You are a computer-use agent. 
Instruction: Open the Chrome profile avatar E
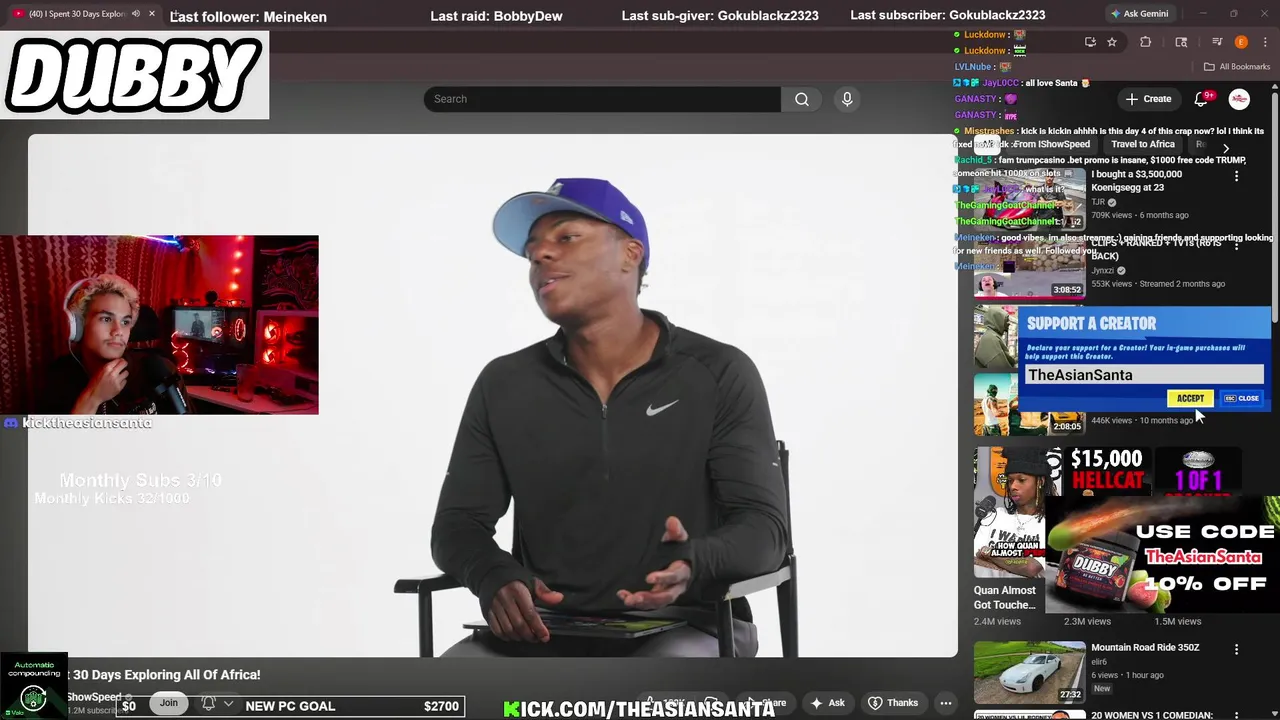1241,42
